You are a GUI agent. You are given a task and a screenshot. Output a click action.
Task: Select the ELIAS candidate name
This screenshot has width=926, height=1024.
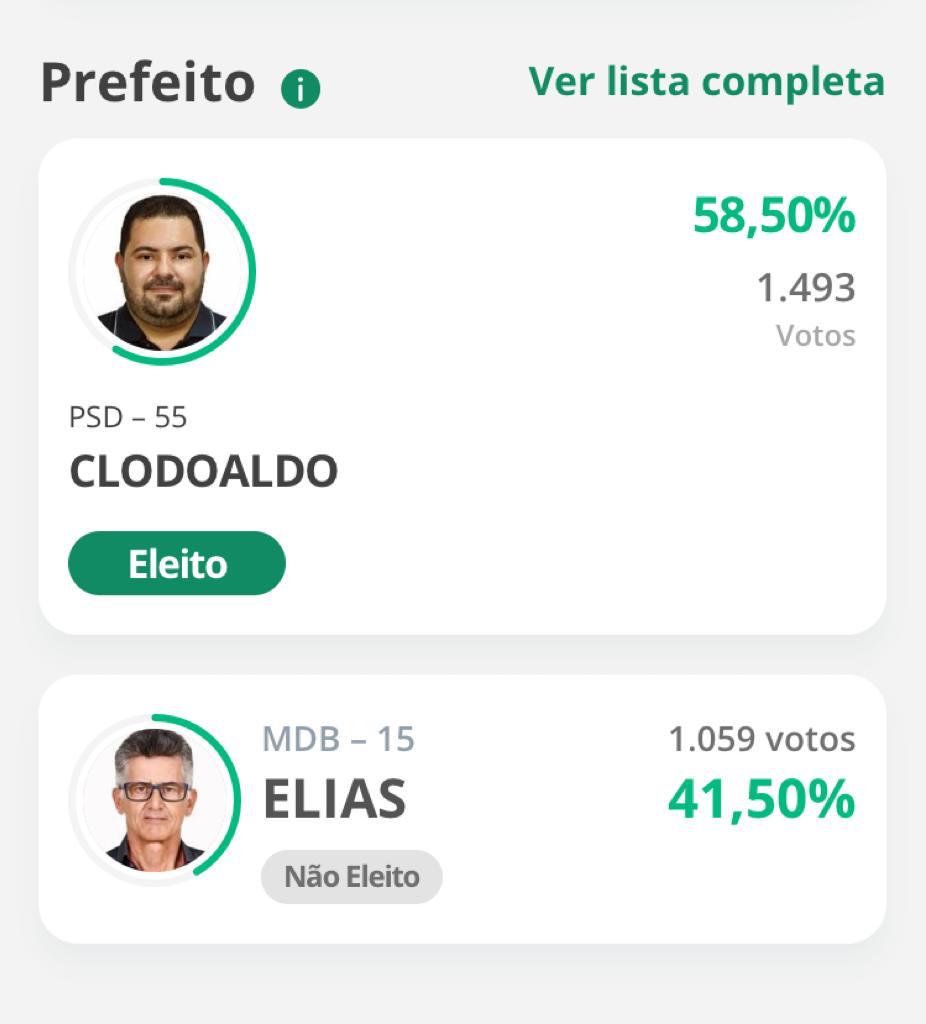(334, 799)
